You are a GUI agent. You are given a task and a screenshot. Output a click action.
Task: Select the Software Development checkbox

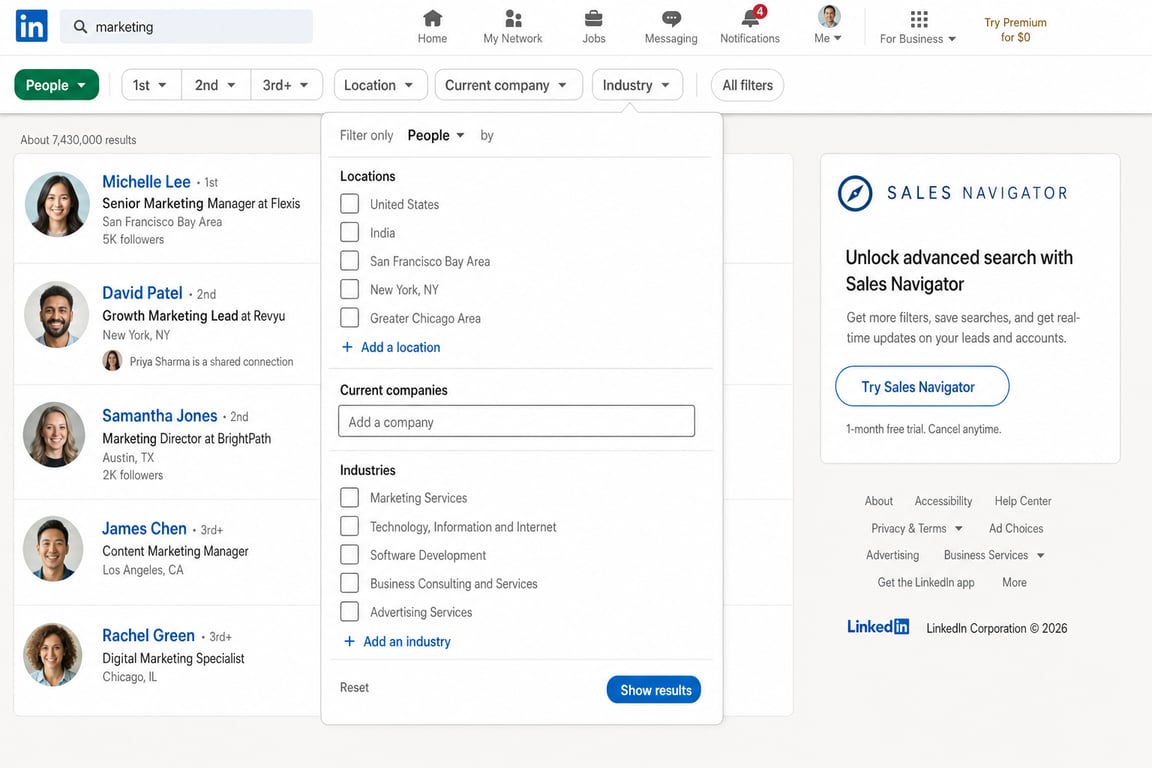click(x=350, y=554)
